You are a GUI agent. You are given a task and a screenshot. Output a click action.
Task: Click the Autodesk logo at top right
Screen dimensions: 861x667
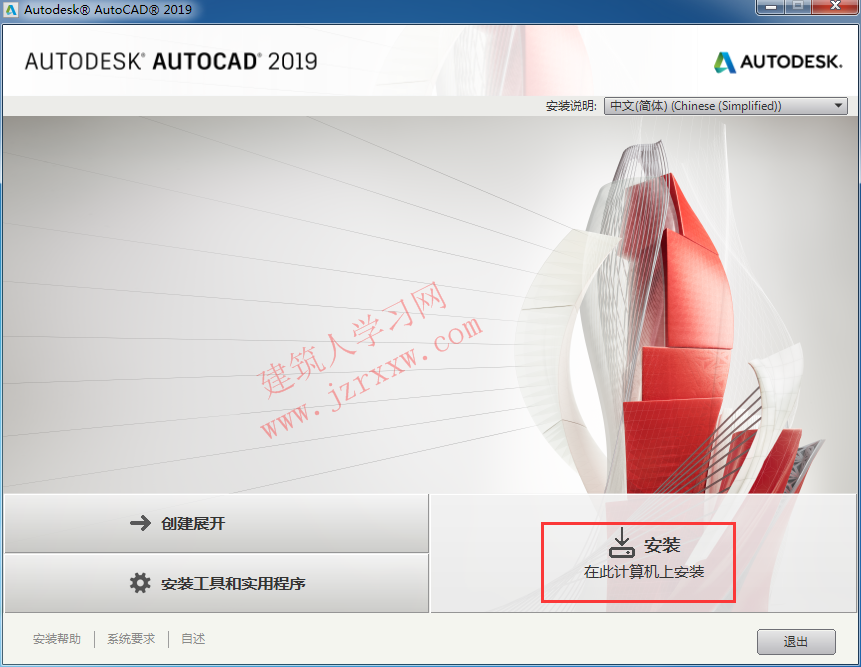pos(778,61)
